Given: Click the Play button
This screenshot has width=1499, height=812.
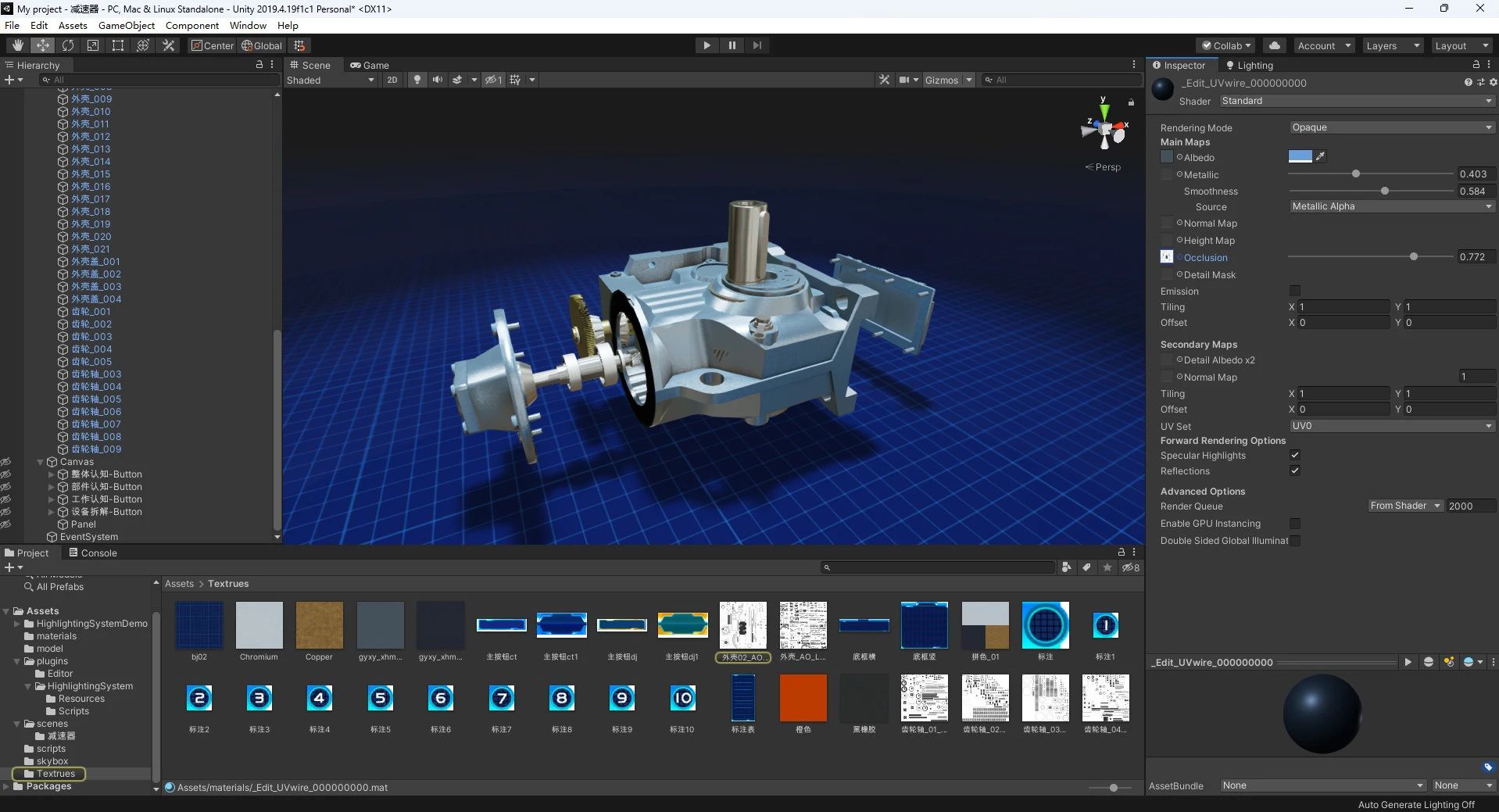Looking at the screenshot, I should coord(707,45).
